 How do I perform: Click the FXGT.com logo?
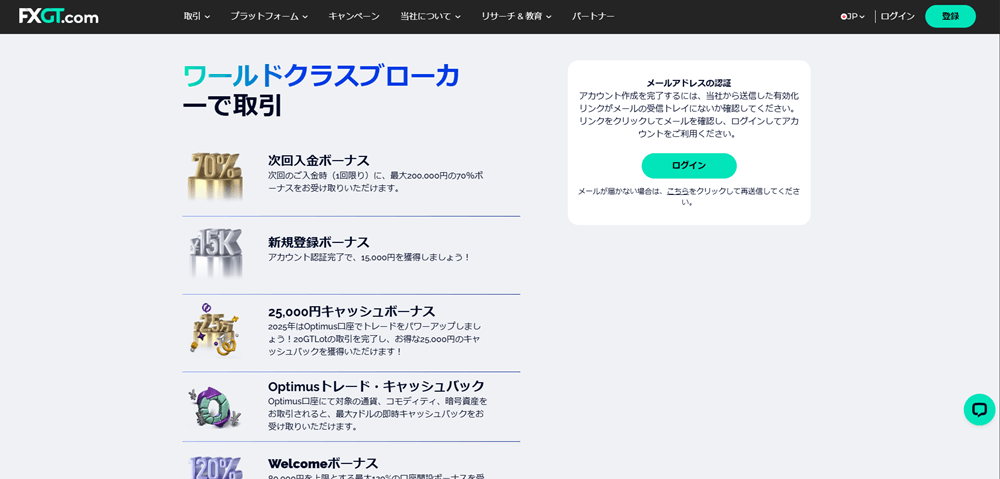[x=59, y=17]
